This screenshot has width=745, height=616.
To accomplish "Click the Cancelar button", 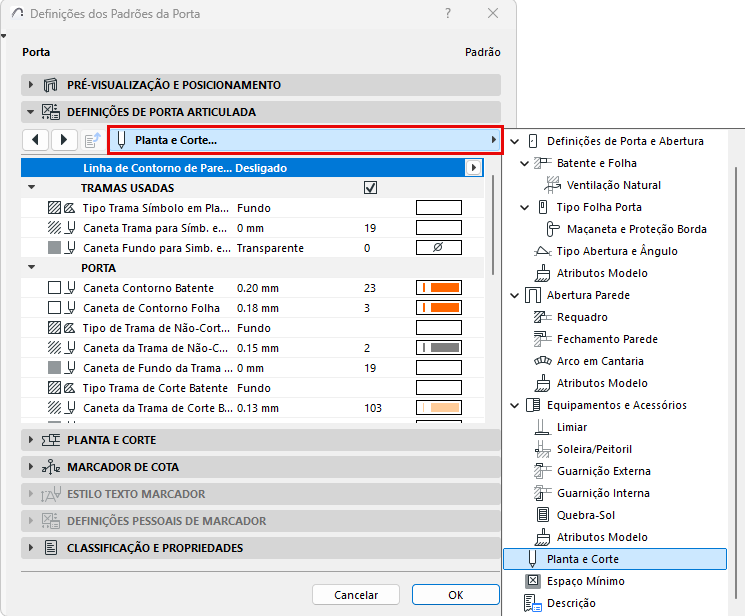I will click(x=356, y=595).
